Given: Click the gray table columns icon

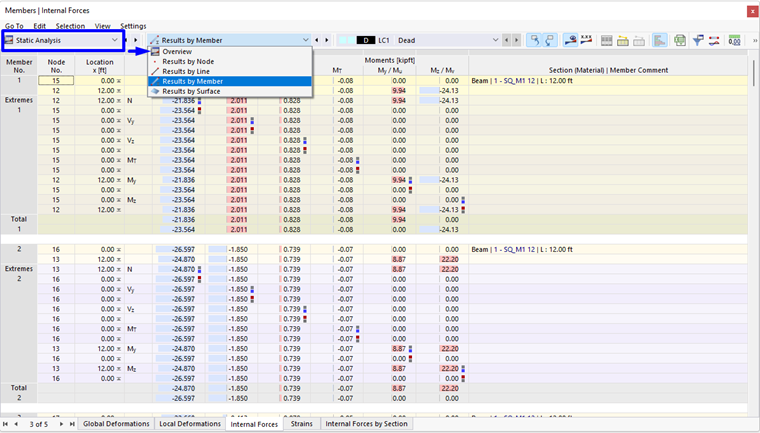Looking at the screenshot, I should [606, 41].
